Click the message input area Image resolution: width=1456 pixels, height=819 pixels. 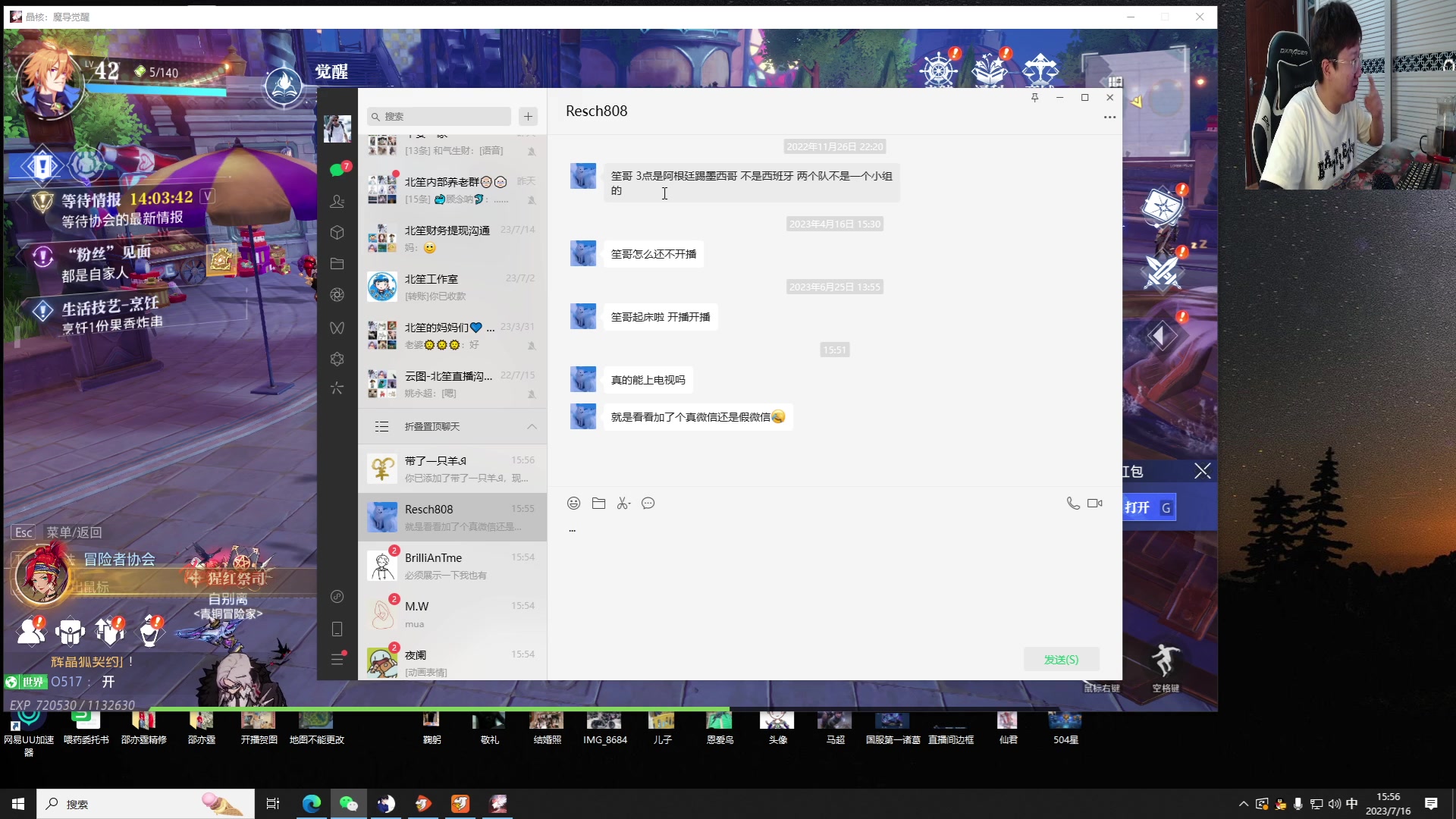click(834, 580)
